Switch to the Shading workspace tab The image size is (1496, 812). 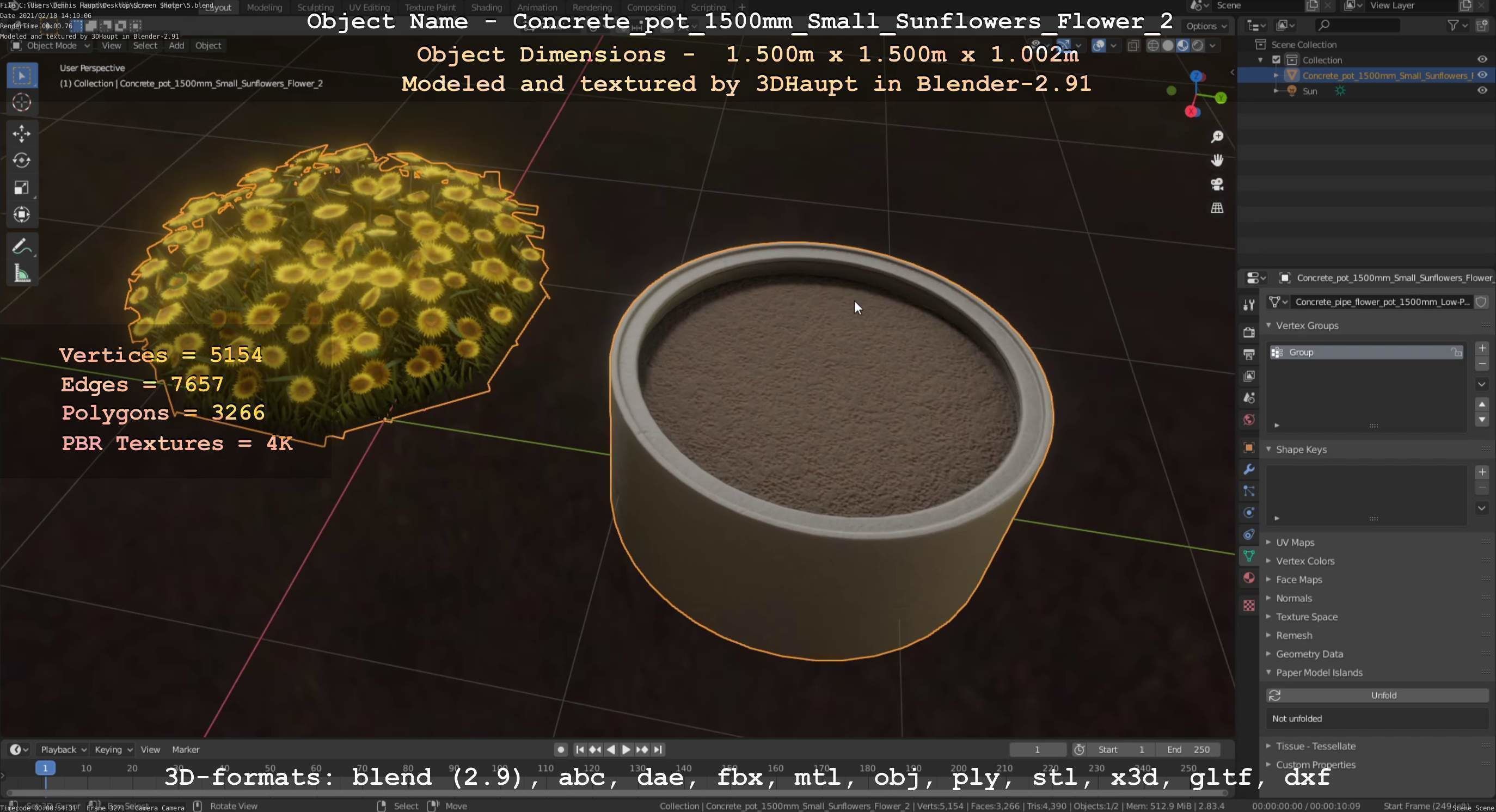coord(486,8)
